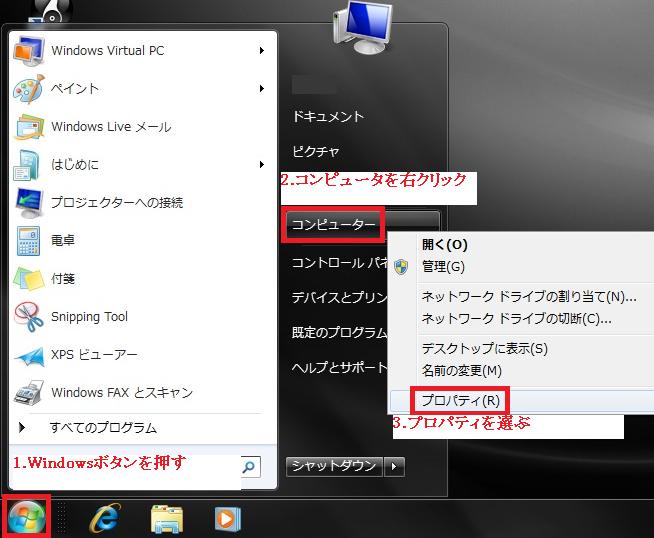This screenshot has height=538, width=654.
Task: Launch Windows Media Player from the taskbar
Action: [228, 517]
